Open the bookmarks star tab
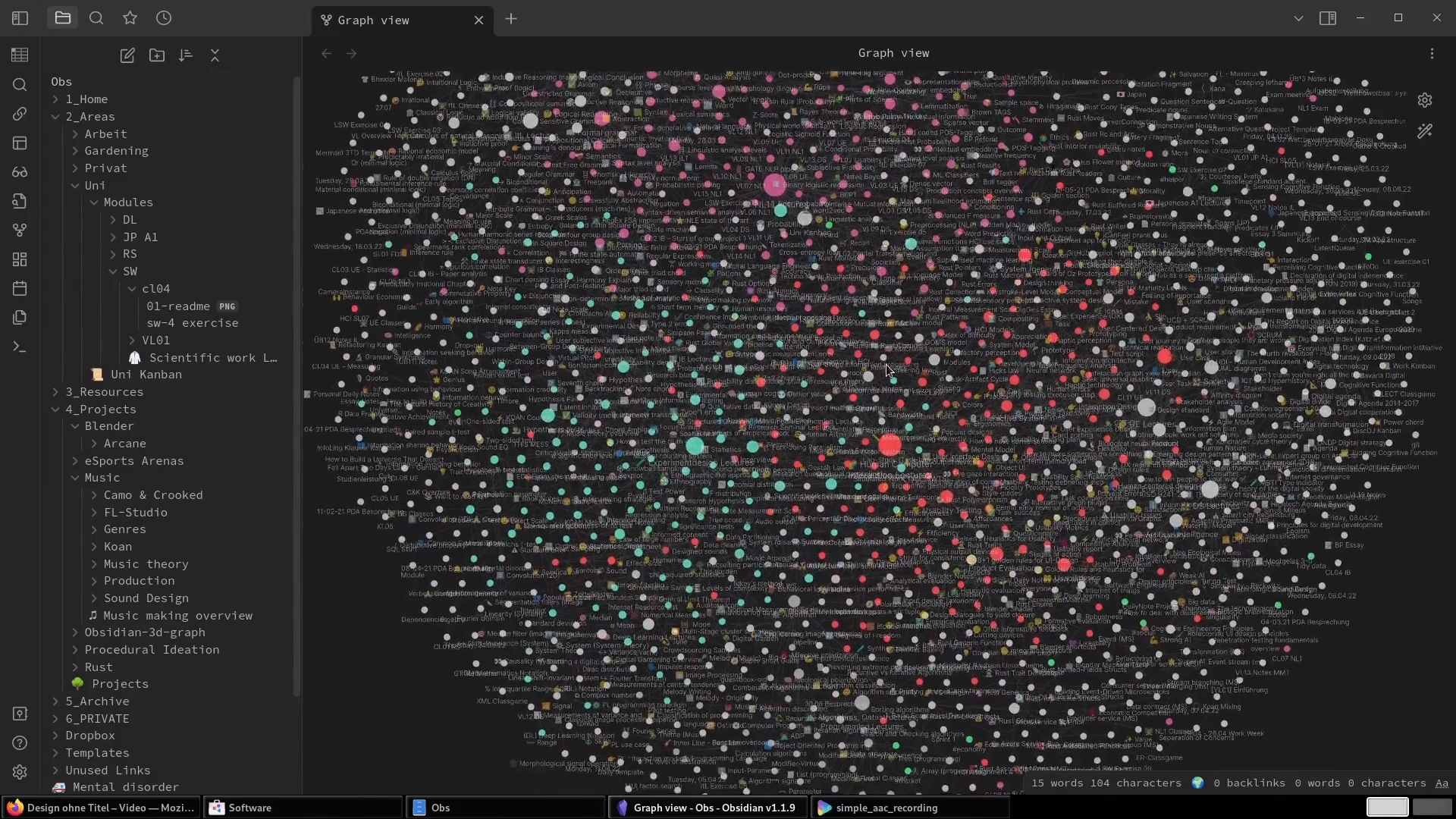The image size is (1456, 819). pyautogui.click(x=130, y=18)
